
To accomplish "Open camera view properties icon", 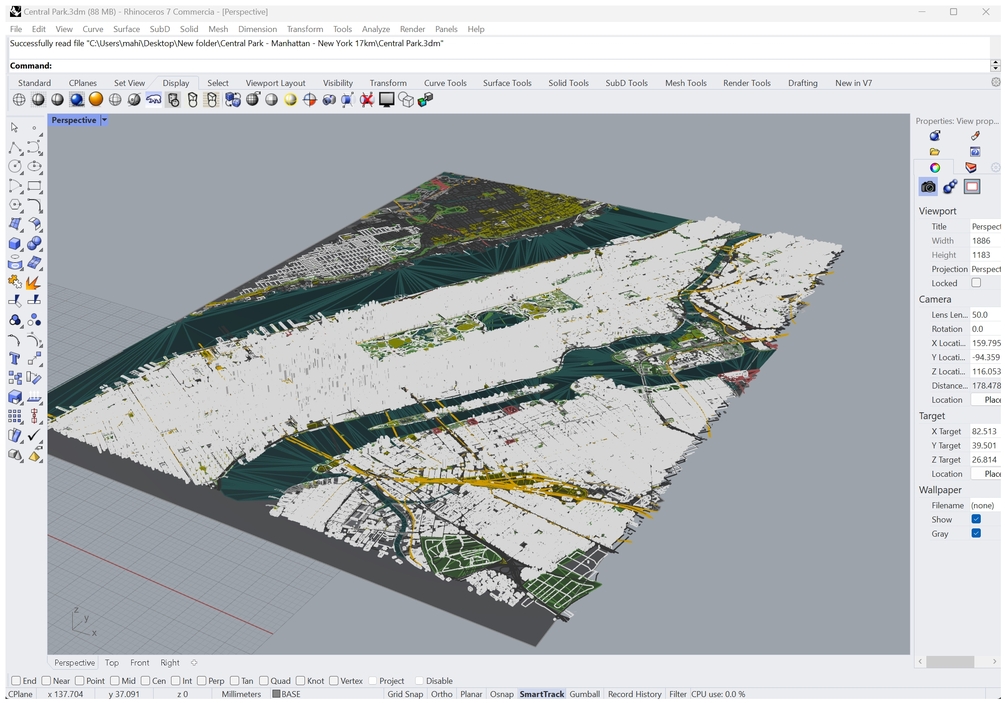I will (x=928, y=187).
